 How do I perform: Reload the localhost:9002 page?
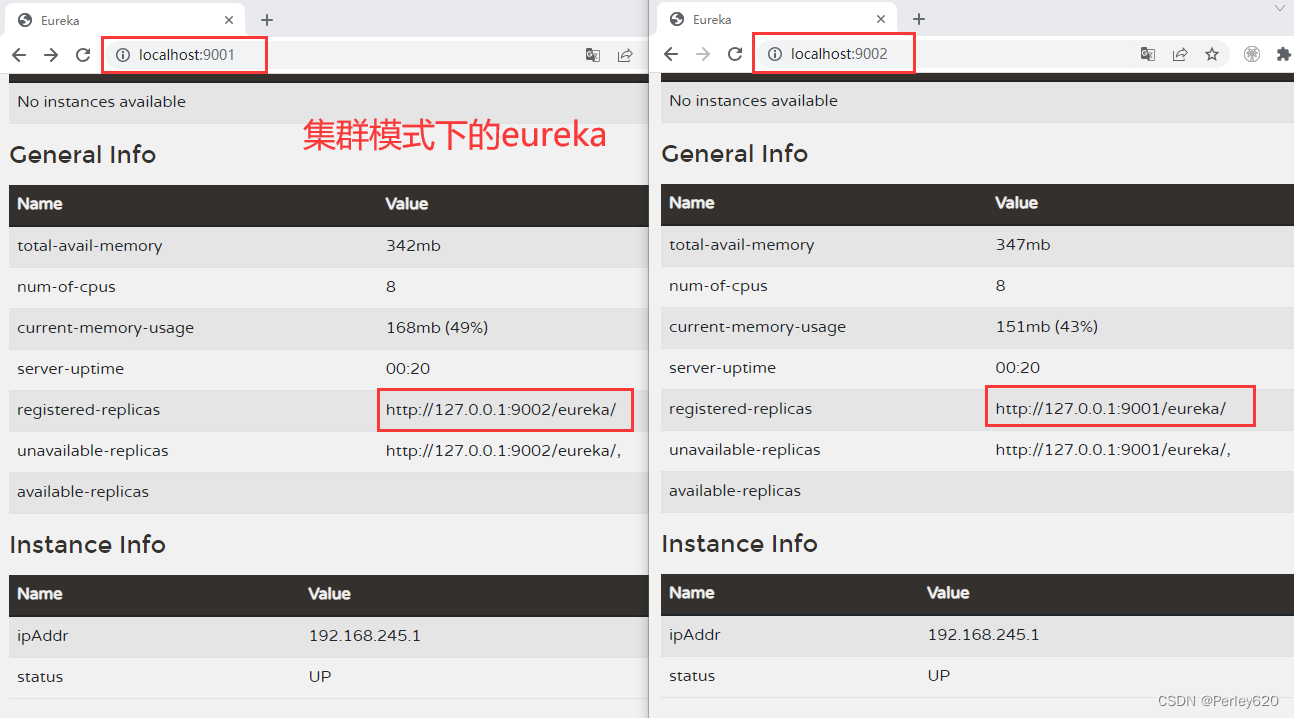pos(735,54)
